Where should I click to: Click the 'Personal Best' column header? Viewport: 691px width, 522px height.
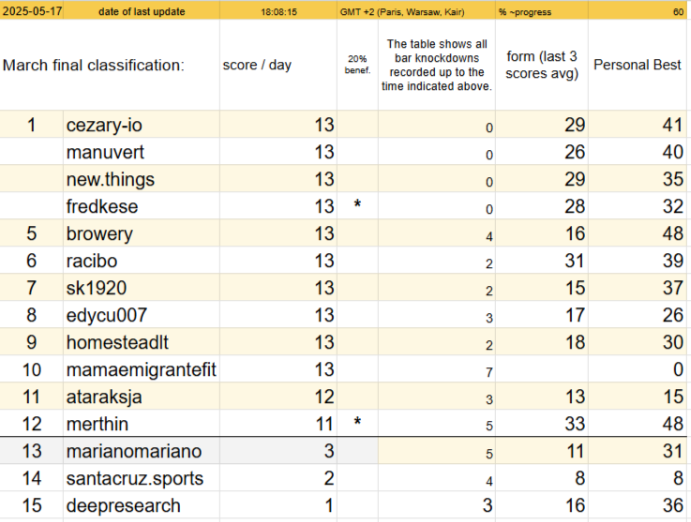(x=637, y=65)
